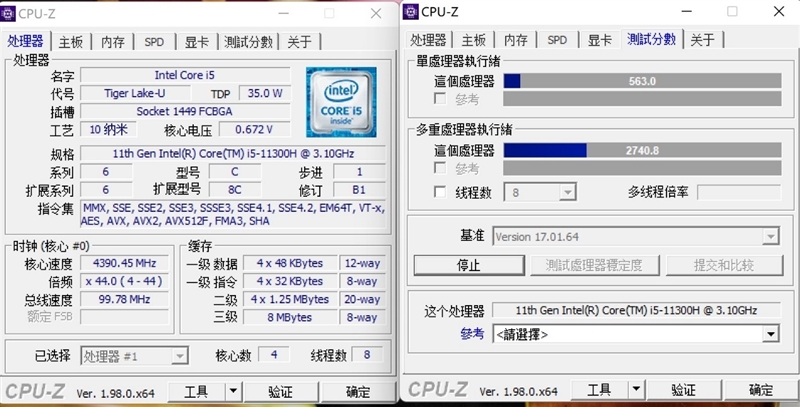800x407 pixels.
Task: Click the 核心数 value 4
Action: [274, 354]
